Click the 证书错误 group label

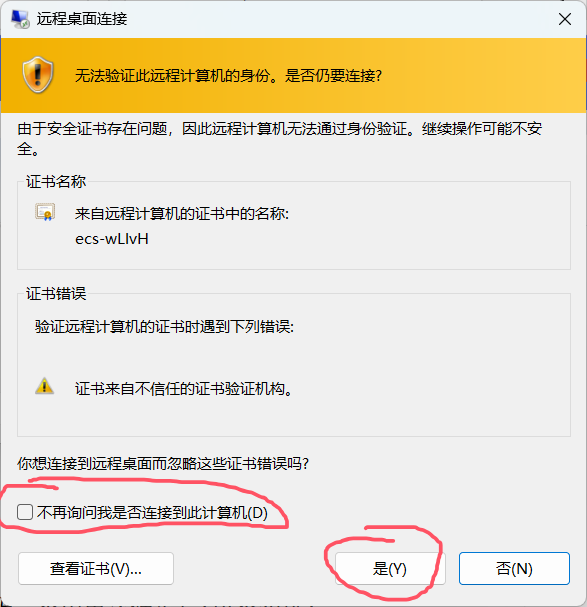[x=56, y=293]
